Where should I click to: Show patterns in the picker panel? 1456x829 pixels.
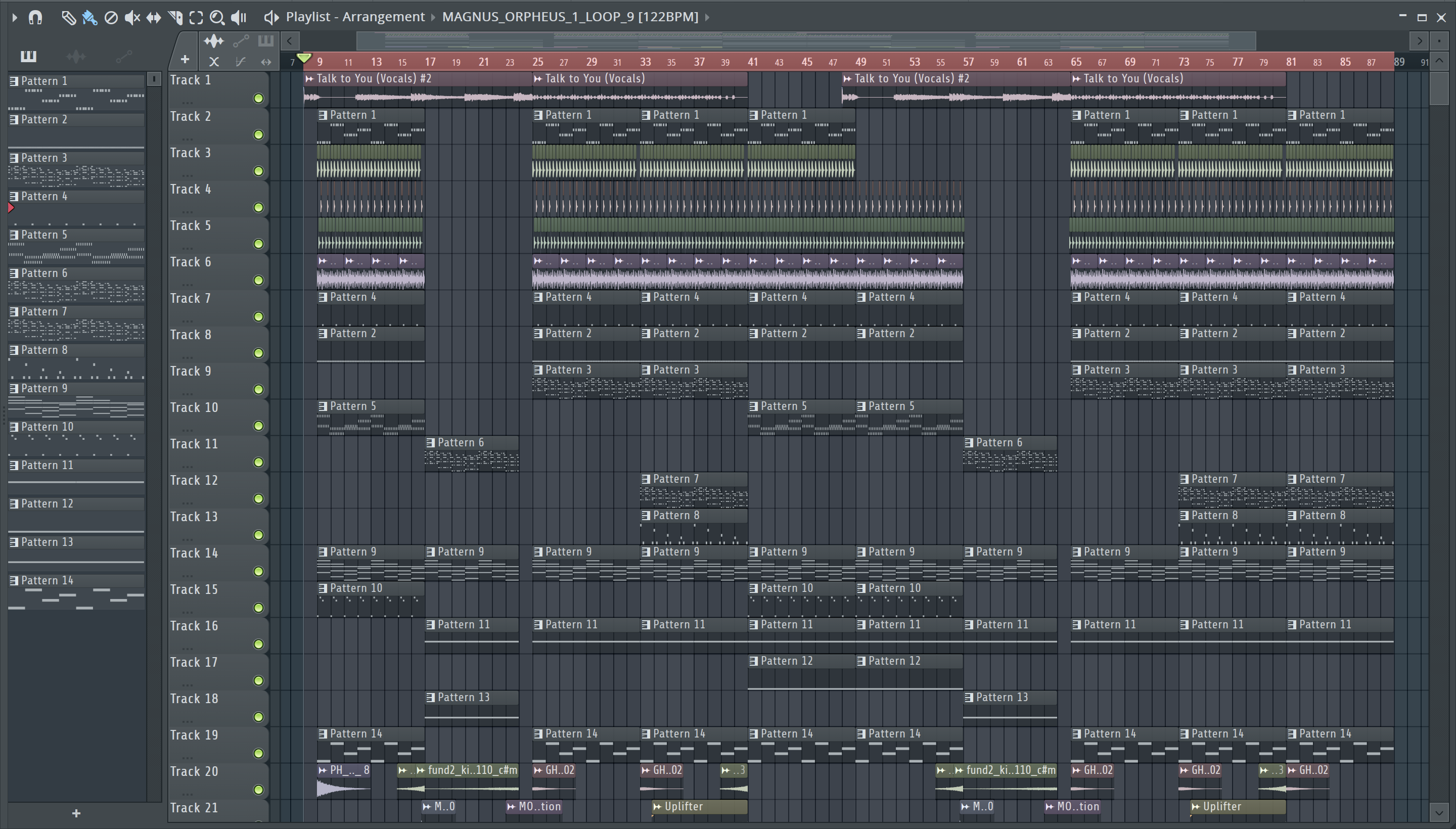click(28, 56)
